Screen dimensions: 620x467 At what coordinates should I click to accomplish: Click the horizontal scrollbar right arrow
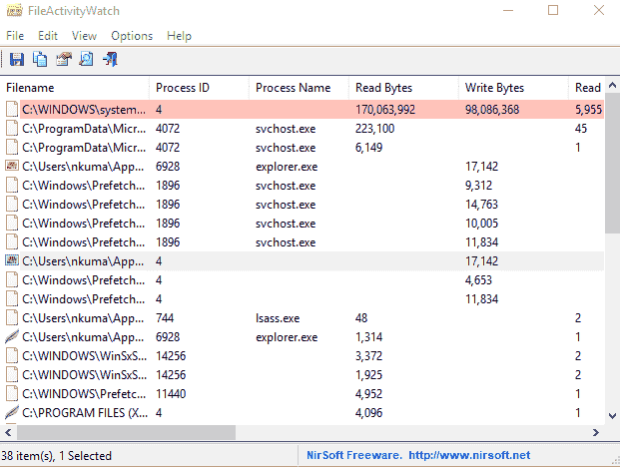pos(595,433)
